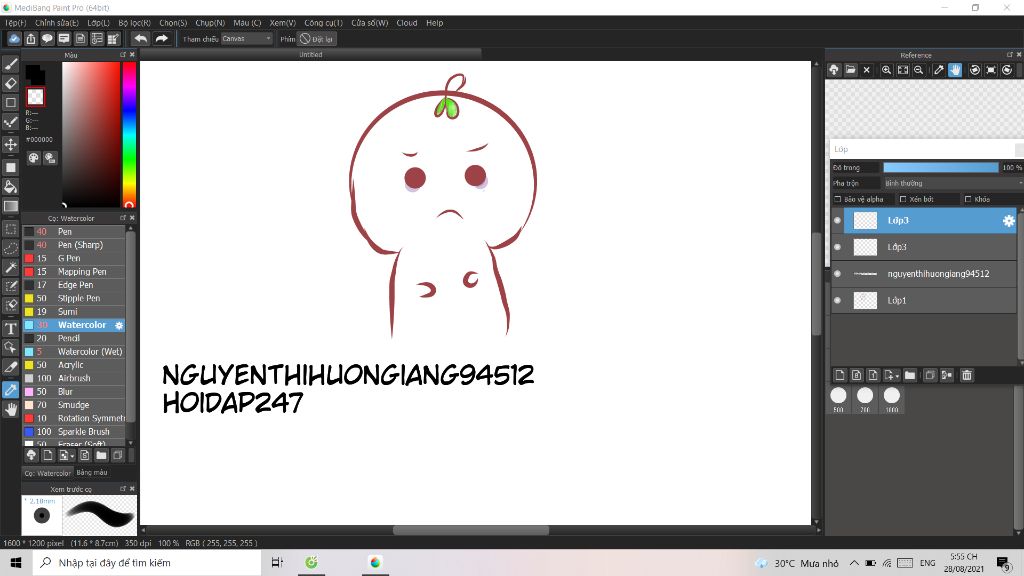Click the speech bubble icon in toolbar
Viewport: 1024px width, 576px height.
[x=47, y=39]
